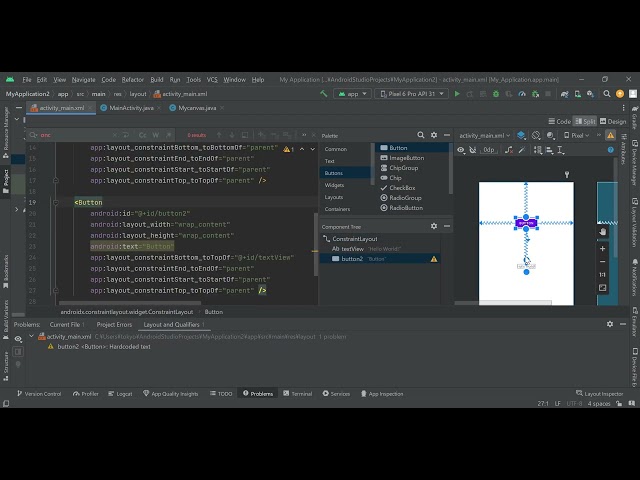The width and height of the screenshot is (640, 480).
Task: Toggle autoconnect to parent magnet icon
Action: (x=473, y=150)
